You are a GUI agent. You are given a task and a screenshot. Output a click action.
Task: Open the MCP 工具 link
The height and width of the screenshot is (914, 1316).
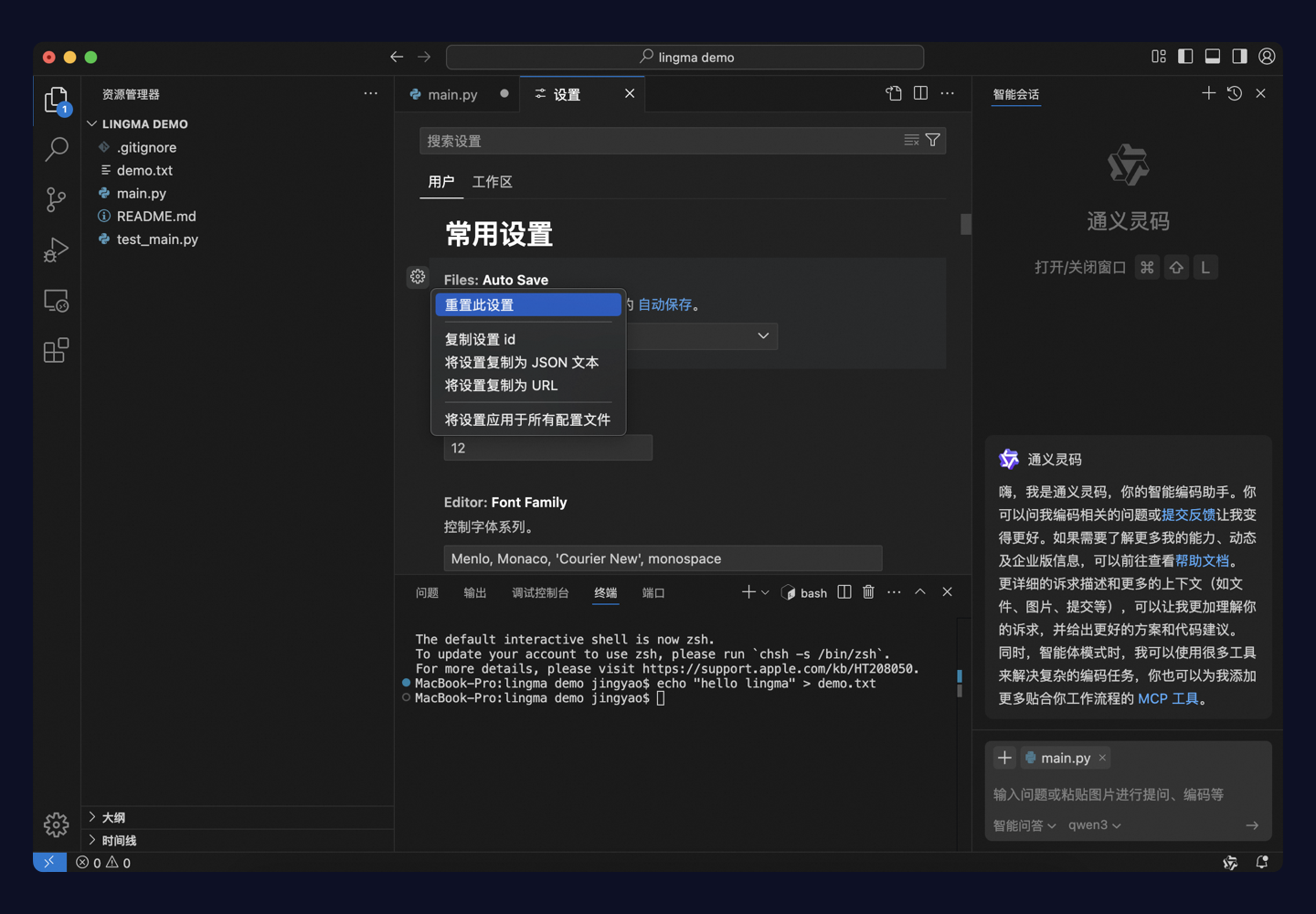tap(1168, 698)
